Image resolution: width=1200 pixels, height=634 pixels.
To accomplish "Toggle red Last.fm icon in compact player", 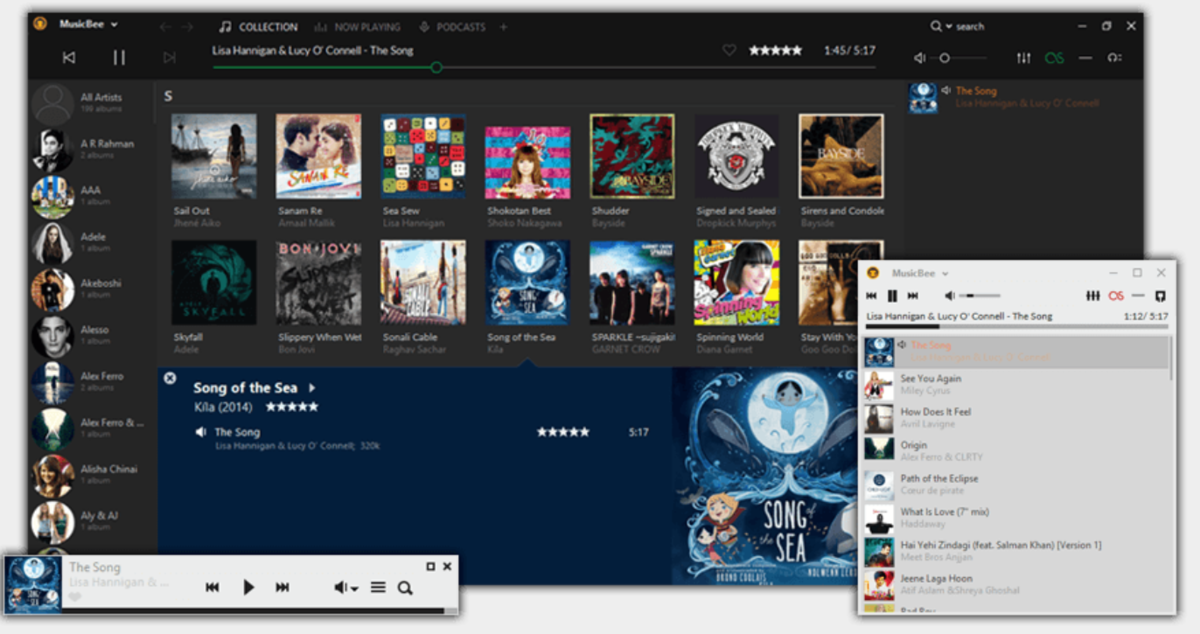I will pos(1116,296).
